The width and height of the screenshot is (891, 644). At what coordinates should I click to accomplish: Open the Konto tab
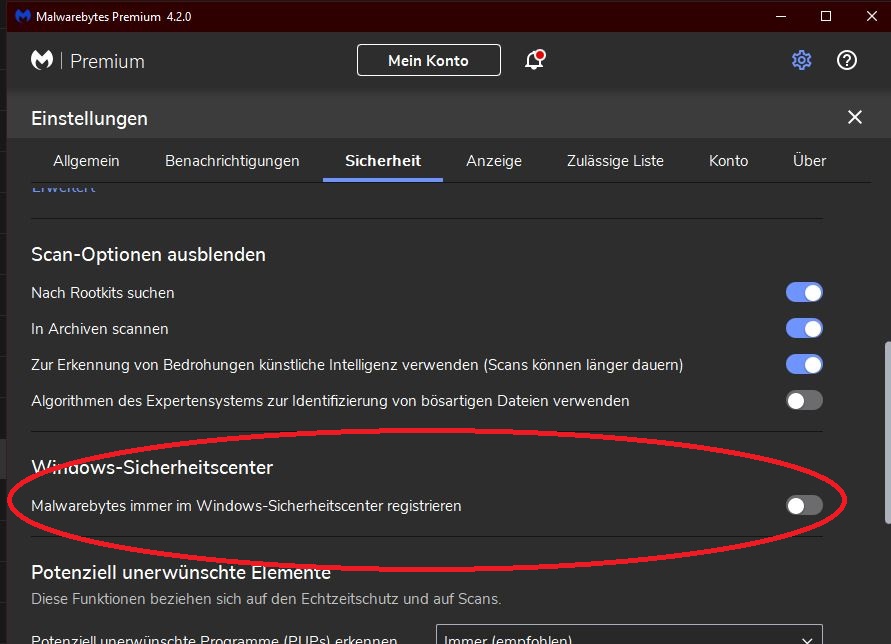point(728,161)
